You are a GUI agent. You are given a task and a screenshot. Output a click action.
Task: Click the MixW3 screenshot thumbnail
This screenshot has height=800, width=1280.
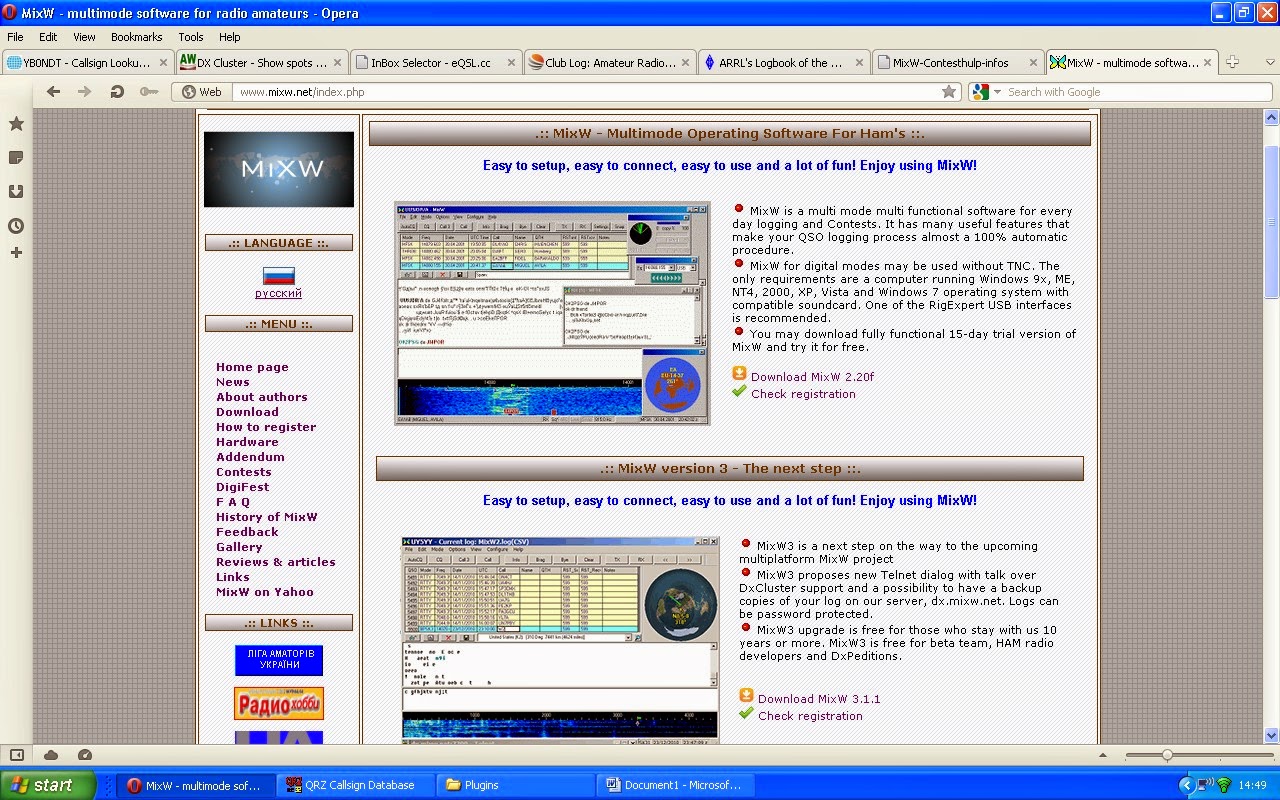[x=560, y=640]
